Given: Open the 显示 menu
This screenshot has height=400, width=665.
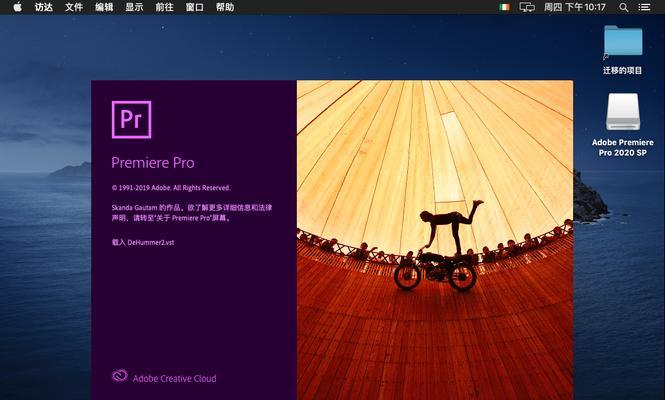Looking at the screenshot, I should 134,7.
